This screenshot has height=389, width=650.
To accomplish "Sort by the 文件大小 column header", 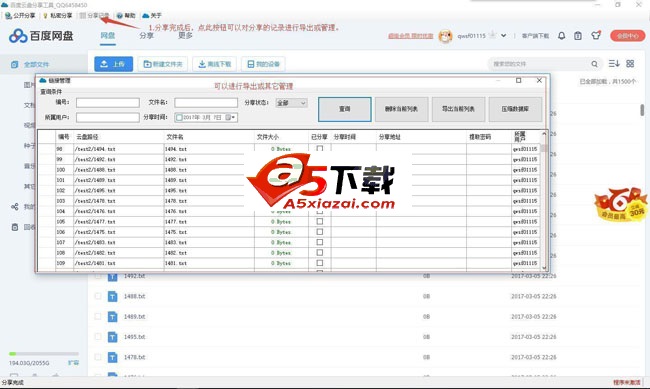I will pyautogui.click(x=281, y=137).
